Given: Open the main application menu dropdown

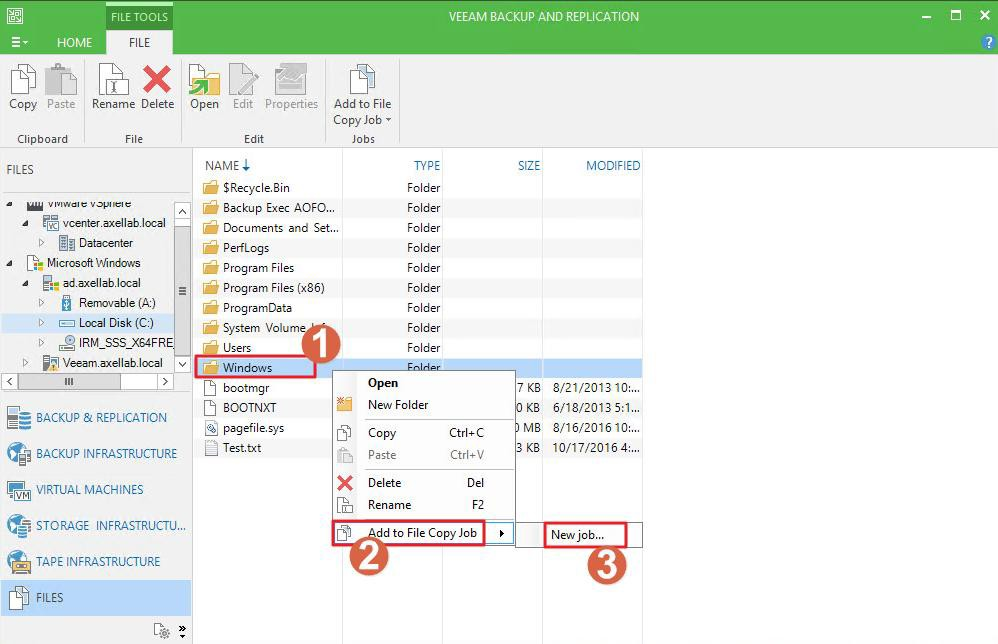Looking at the screenshot, I should [19, 42].
